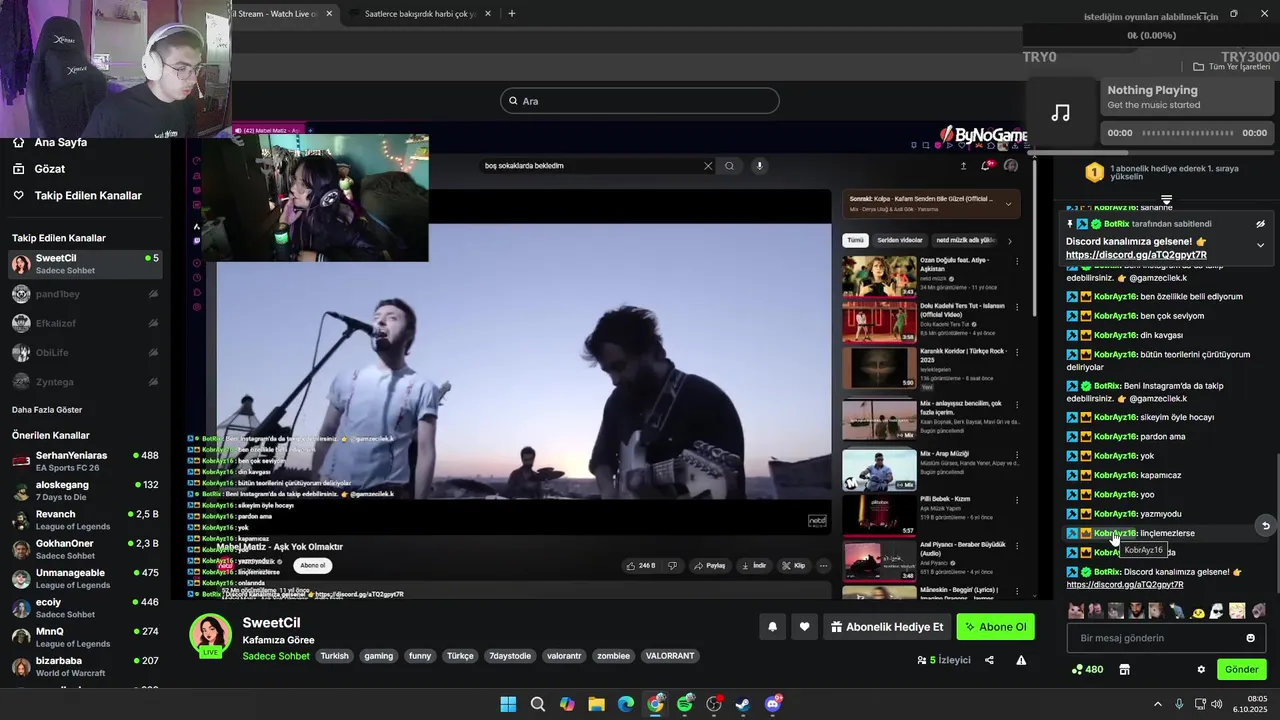
Task: Close the Stream - Watch Live browser tab
Action: click(329, 14)
